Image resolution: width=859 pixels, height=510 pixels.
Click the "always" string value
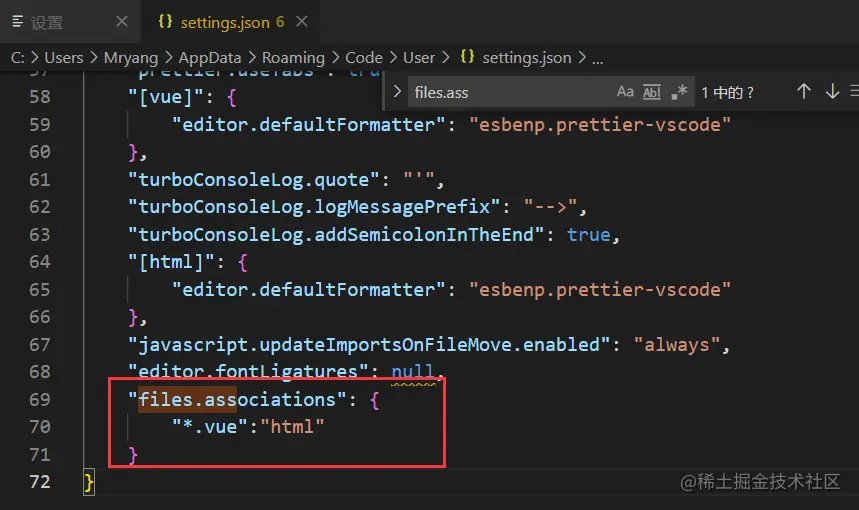point(677,345)
